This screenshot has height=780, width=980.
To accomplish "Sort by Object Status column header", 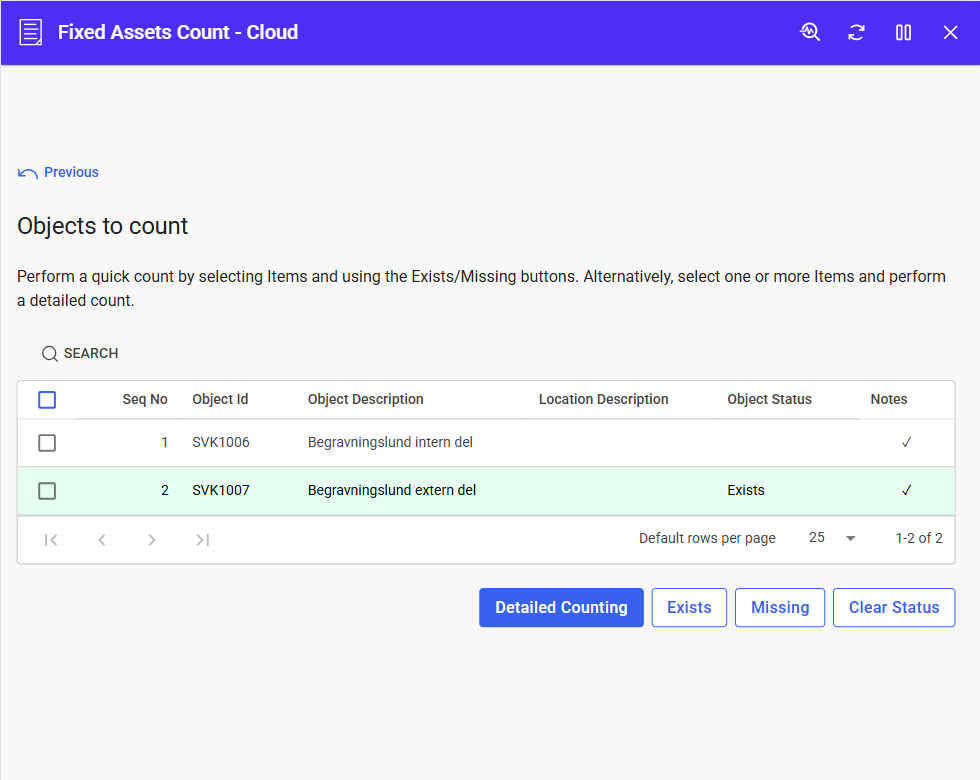I will coord(769,399).
